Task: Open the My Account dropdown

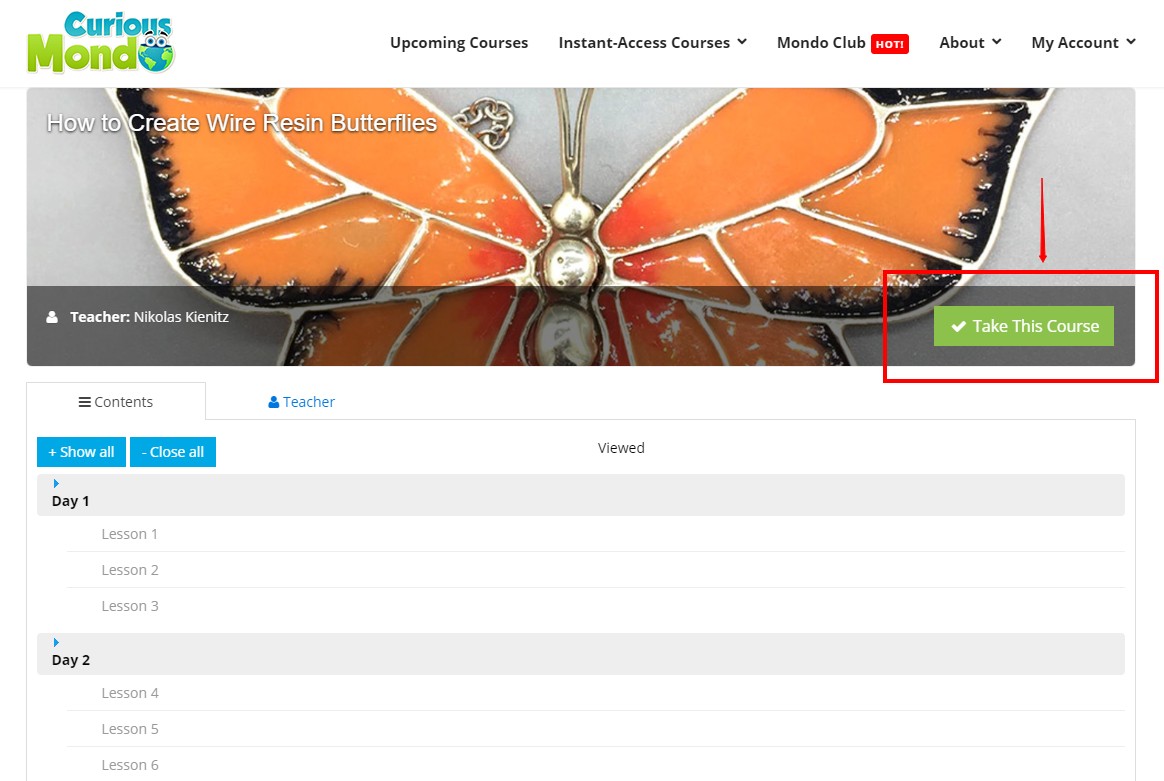Action: click(x=1083, y=42)
